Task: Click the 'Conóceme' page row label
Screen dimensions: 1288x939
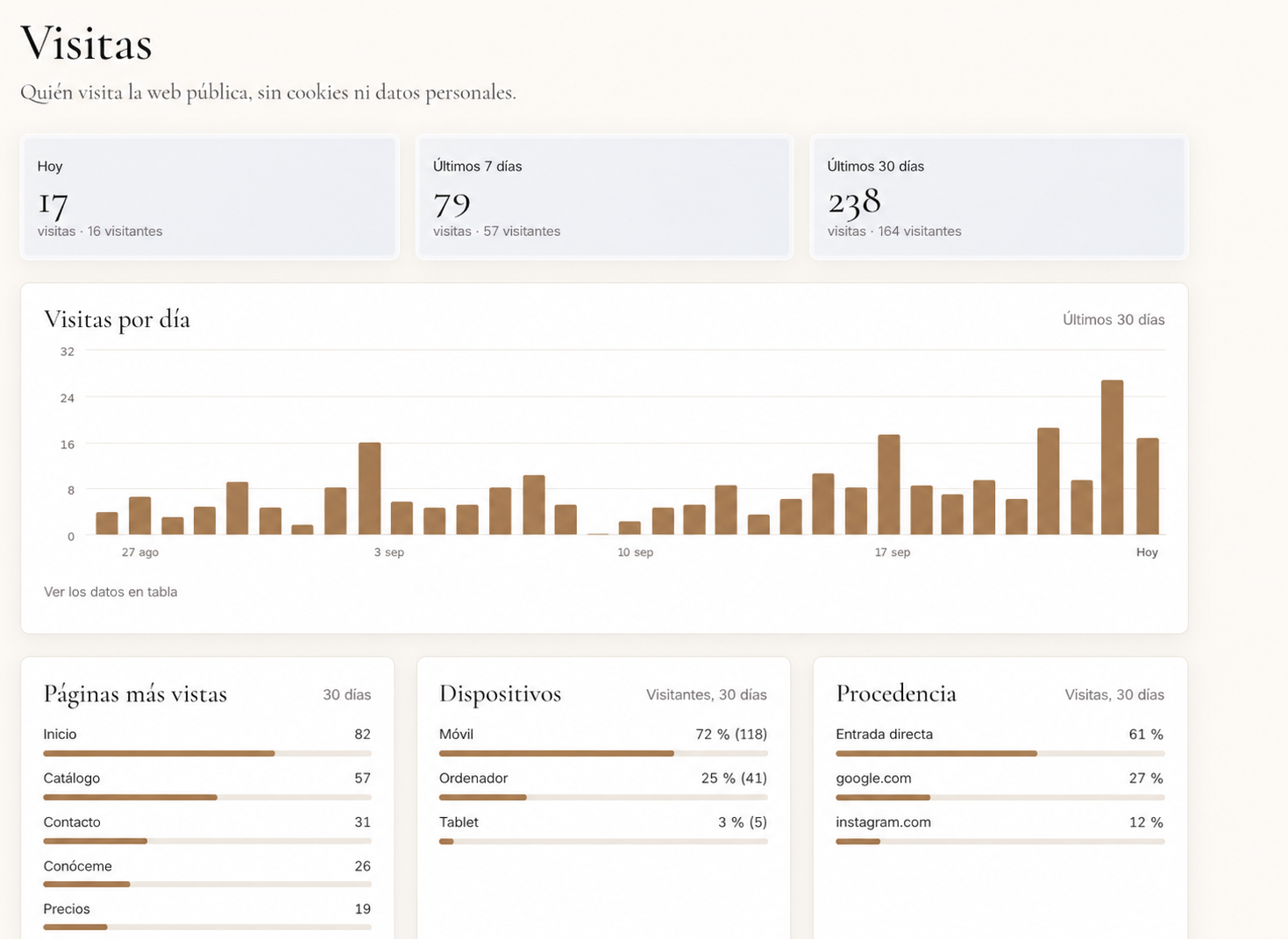Action: [77, 866]
